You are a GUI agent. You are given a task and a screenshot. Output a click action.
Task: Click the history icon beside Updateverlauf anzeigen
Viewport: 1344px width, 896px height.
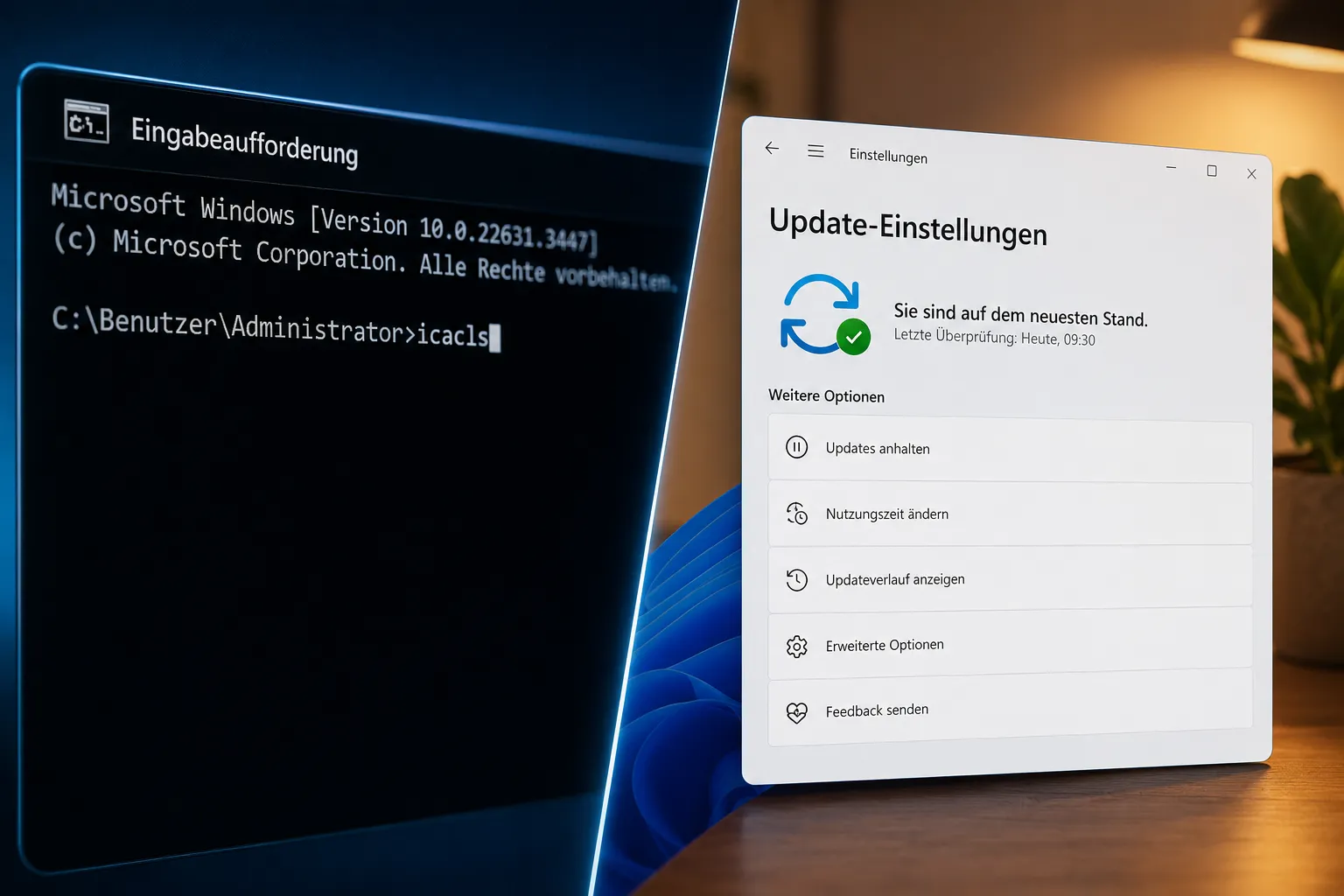[796, 579]
